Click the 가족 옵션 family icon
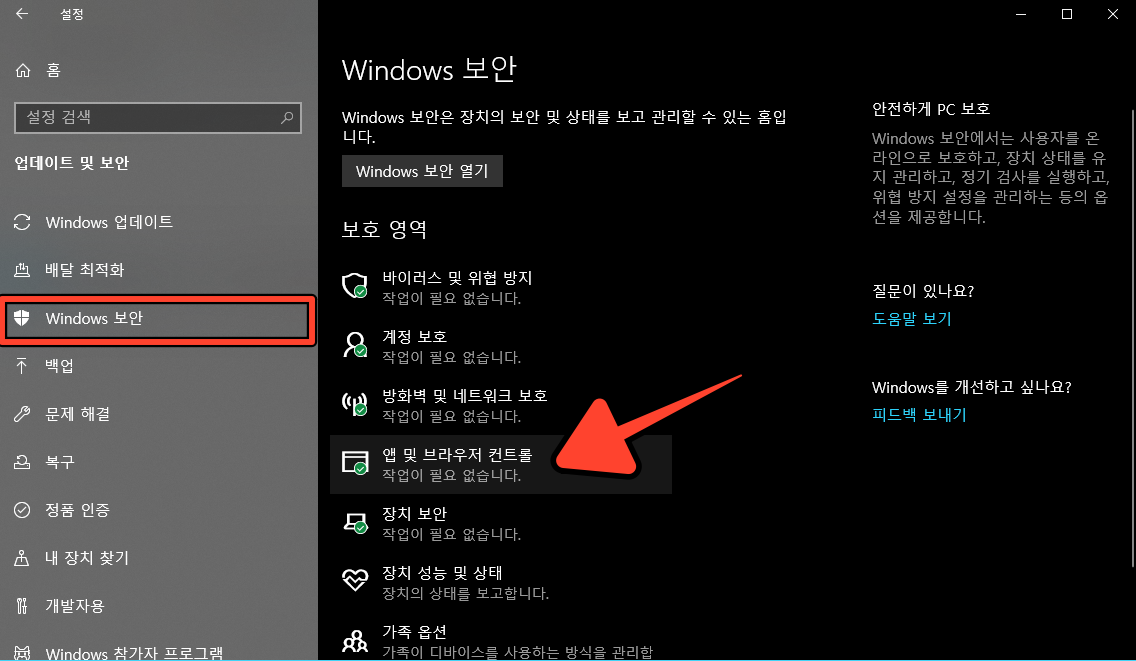This screenshot has height=661, width=1136. point(355,640)
